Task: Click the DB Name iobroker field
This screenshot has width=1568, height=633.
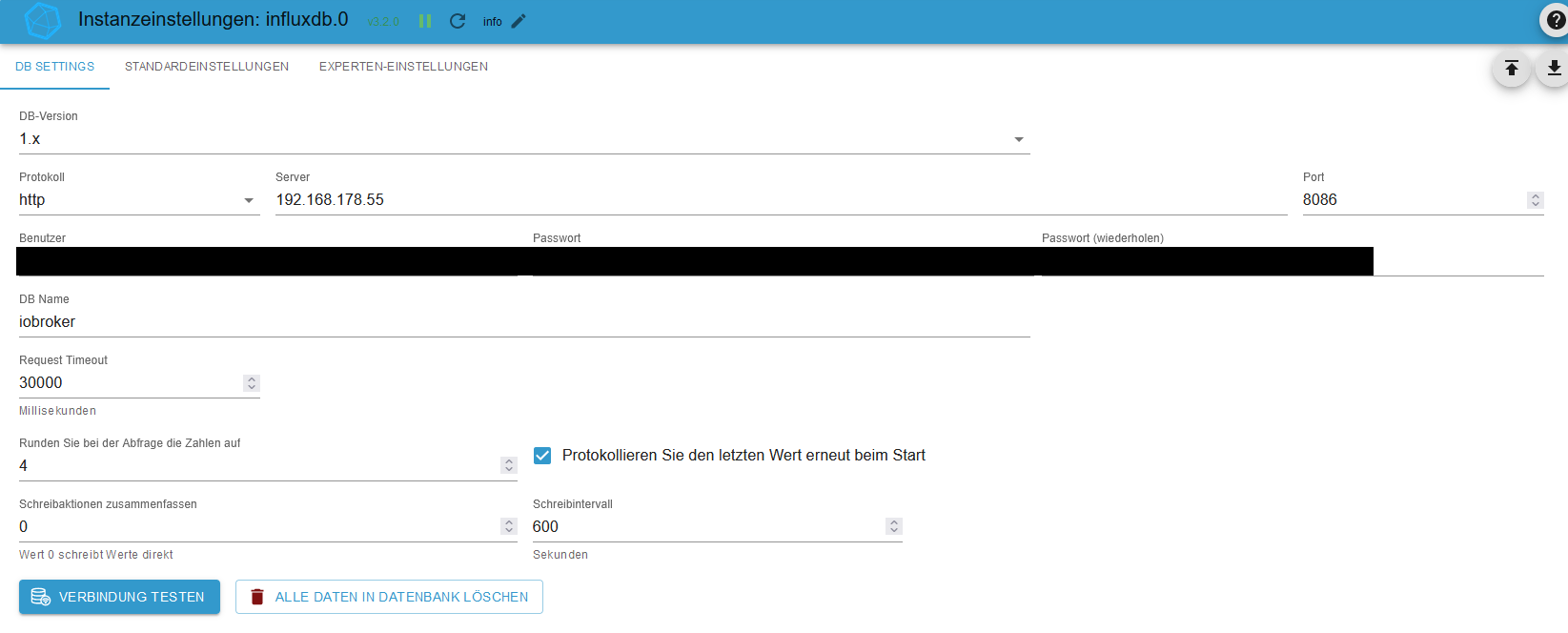Action: pyautogui.click(x=524, y=322)
